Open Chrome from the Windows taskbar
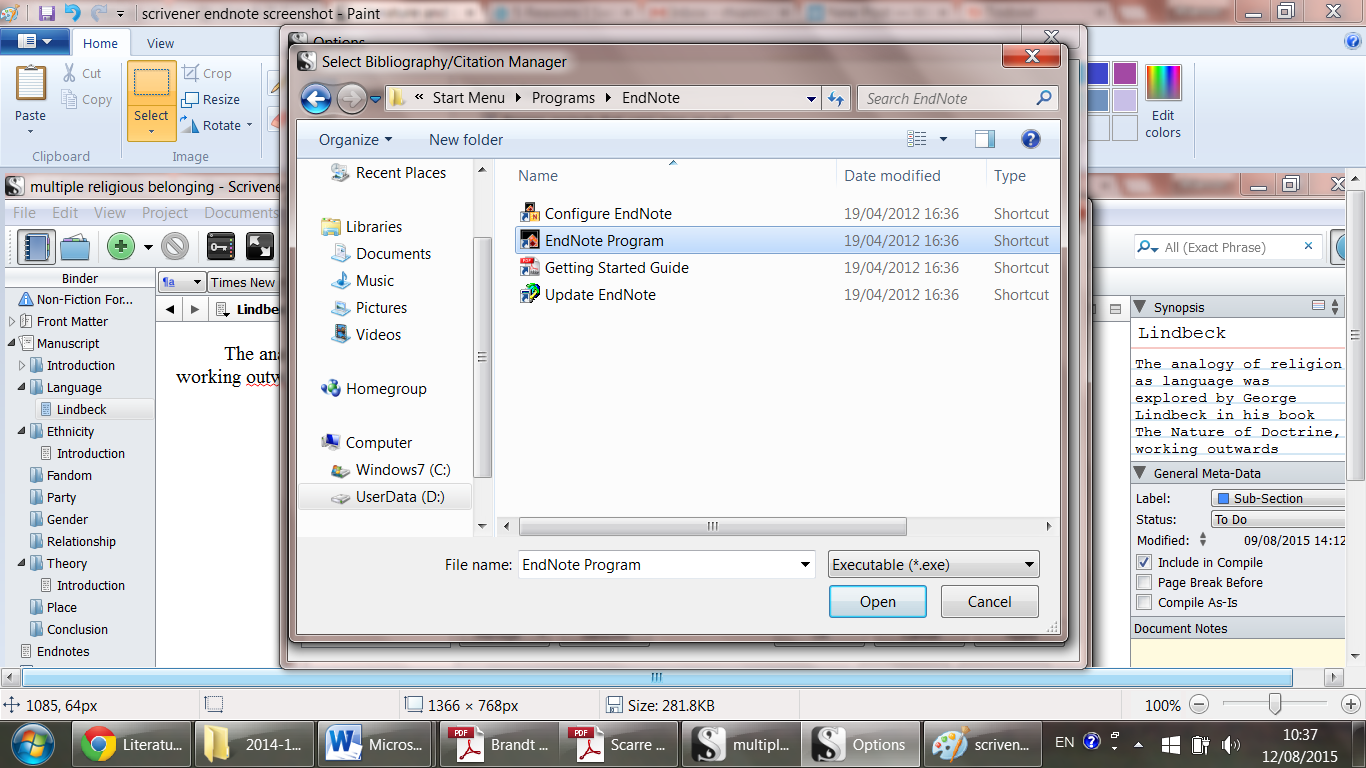 click(132, 744)
